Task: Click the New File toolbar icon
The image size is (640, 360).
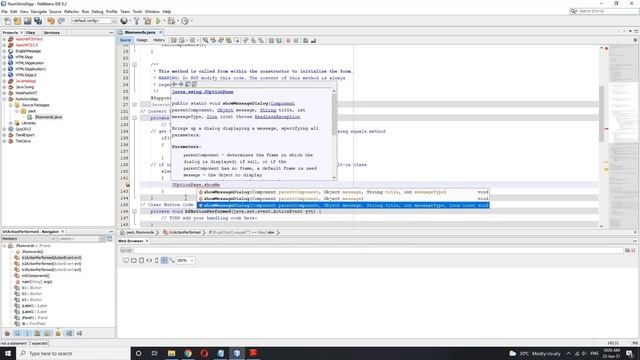Action: [7, 21]
